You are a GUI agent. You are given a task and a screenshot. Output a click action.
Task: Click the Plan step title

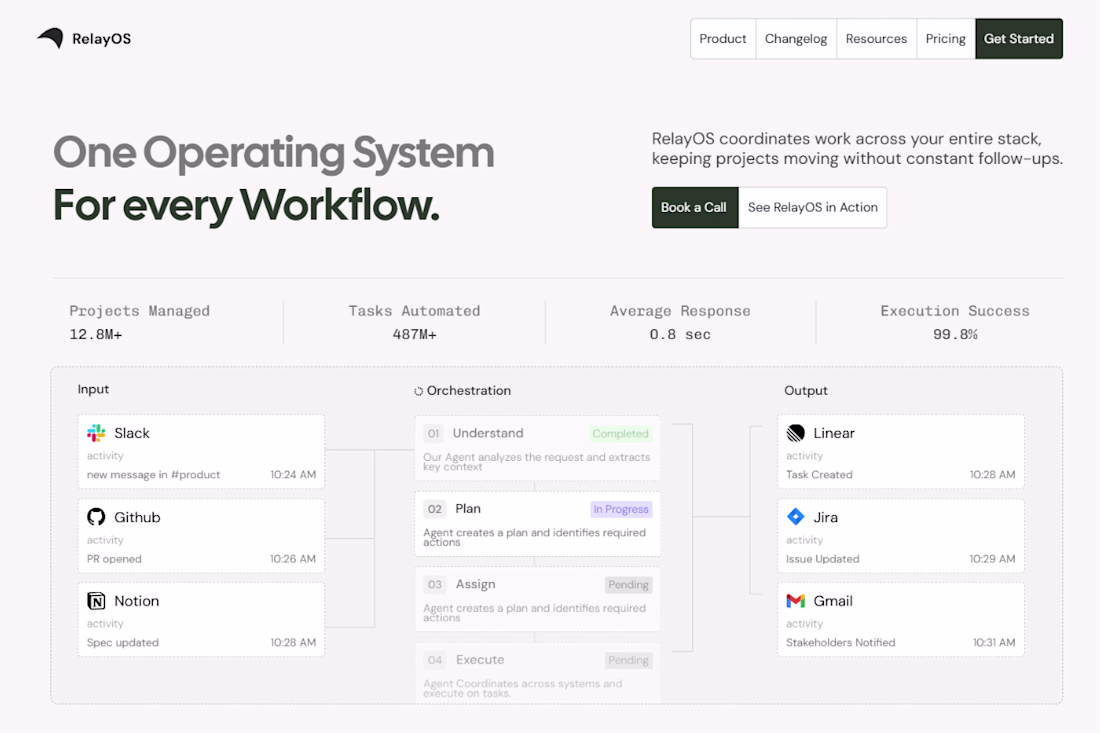point(468,509)
